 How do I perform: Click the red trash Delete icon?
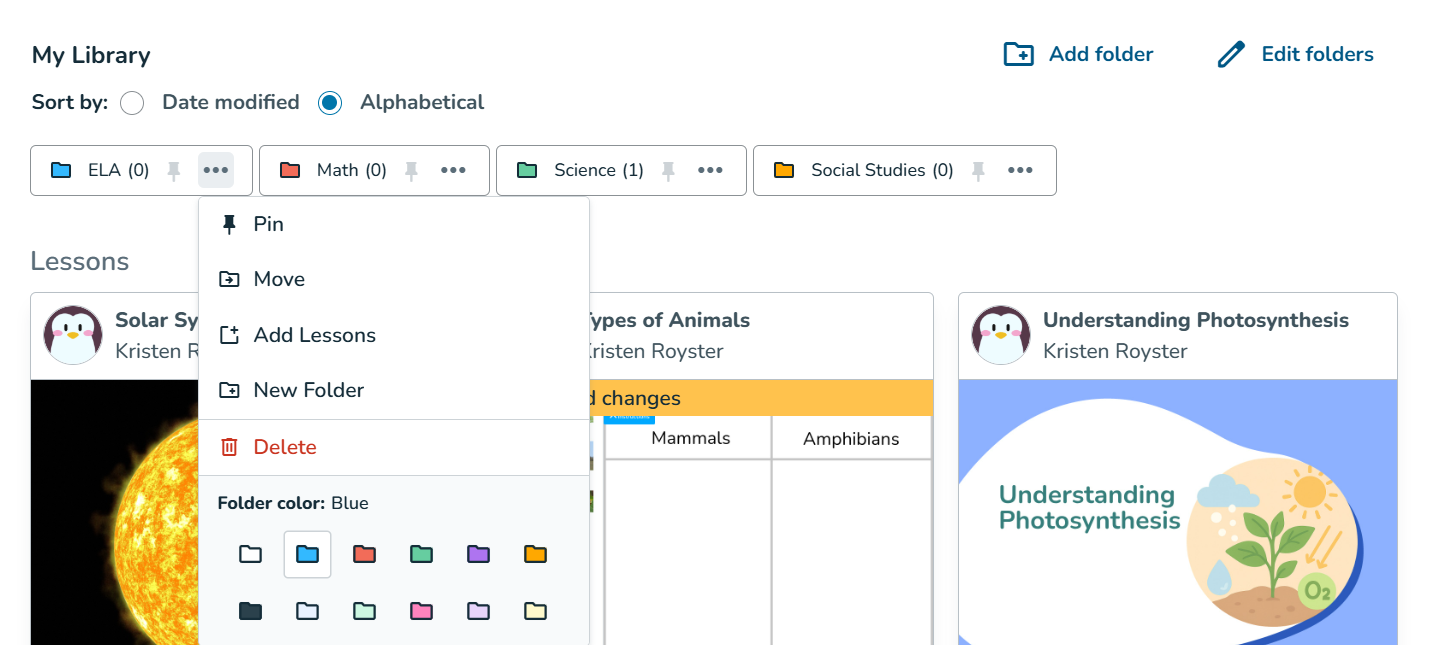coord(229,447)
